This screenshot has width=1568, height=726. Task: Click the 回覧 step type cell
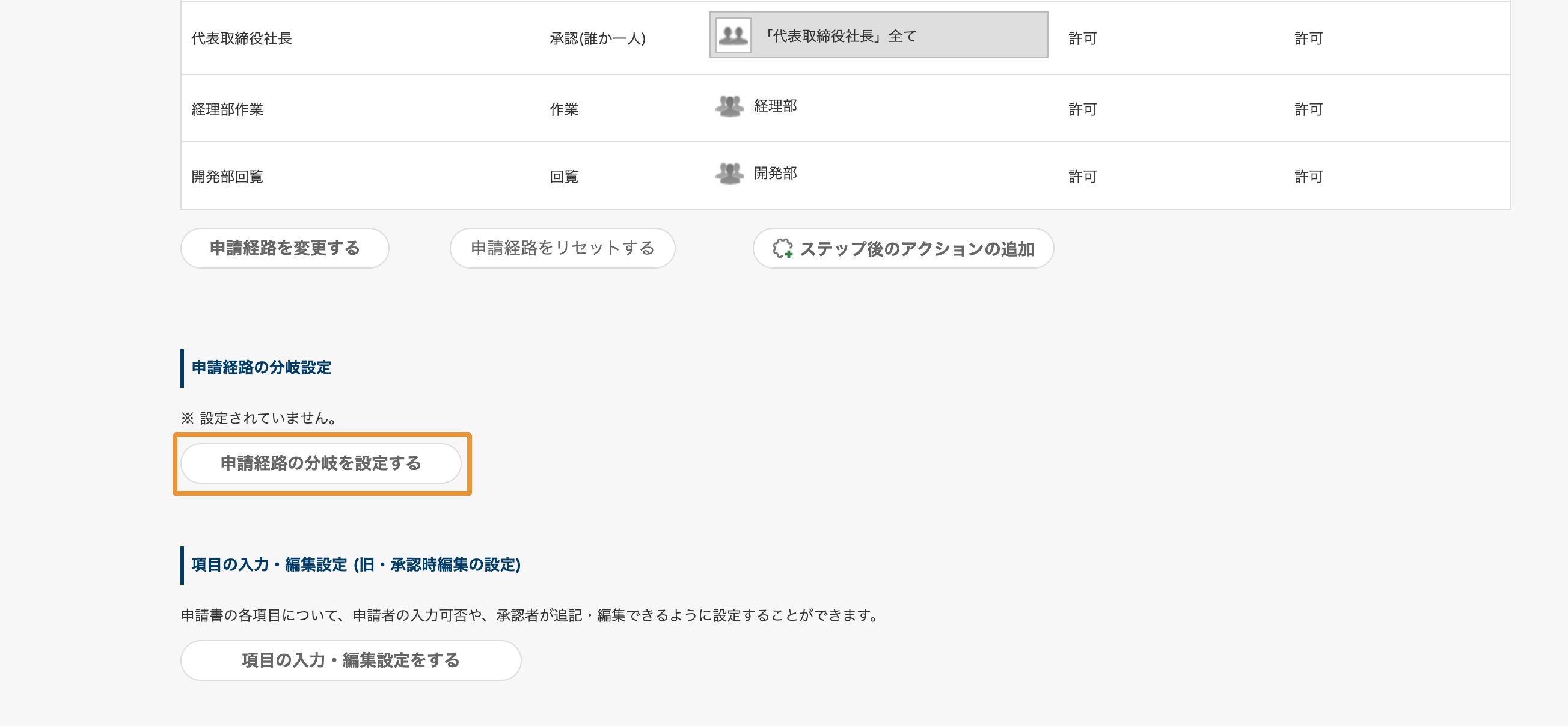(564, 177)
